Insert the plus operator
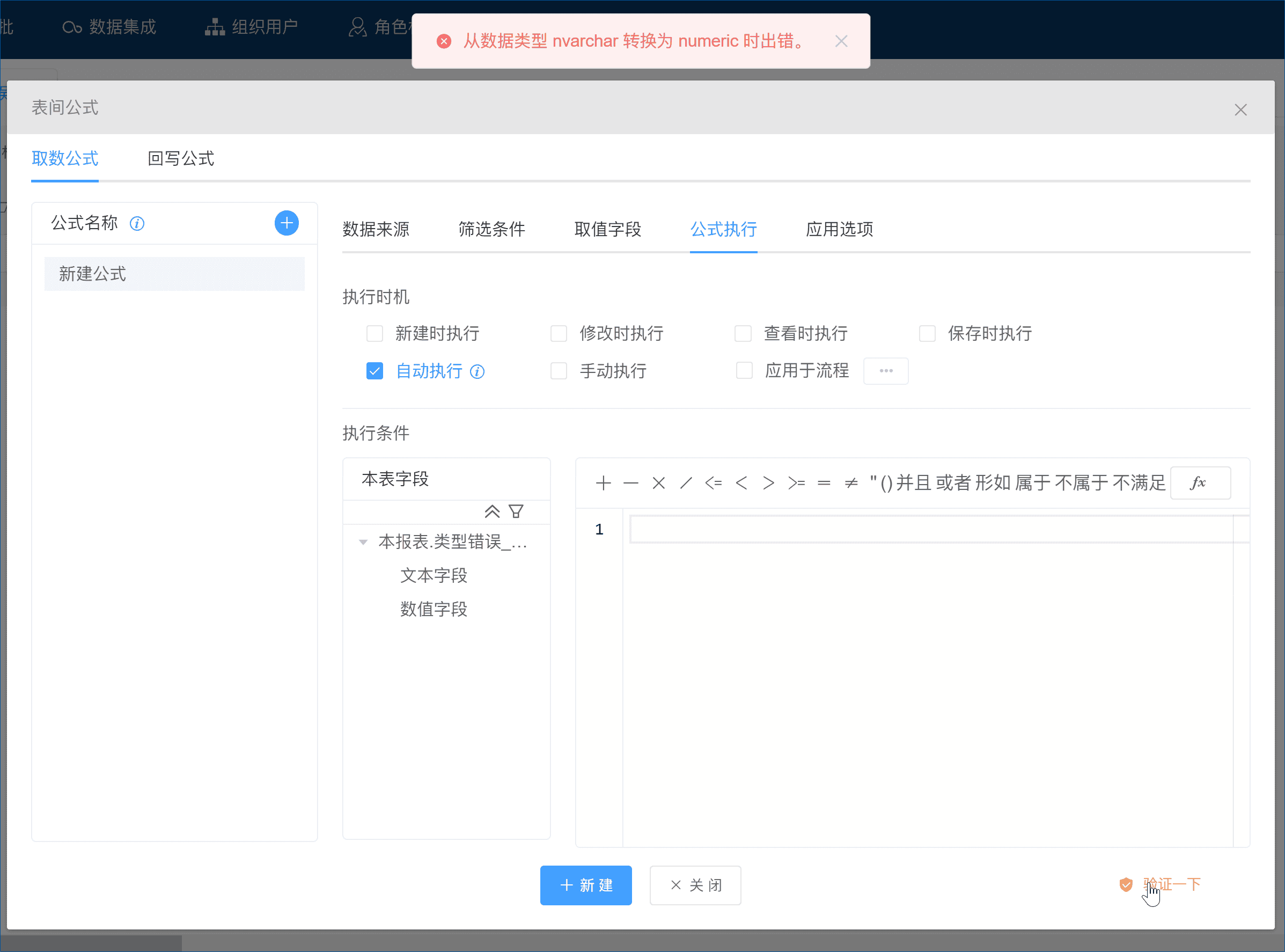 click(603, 483)
